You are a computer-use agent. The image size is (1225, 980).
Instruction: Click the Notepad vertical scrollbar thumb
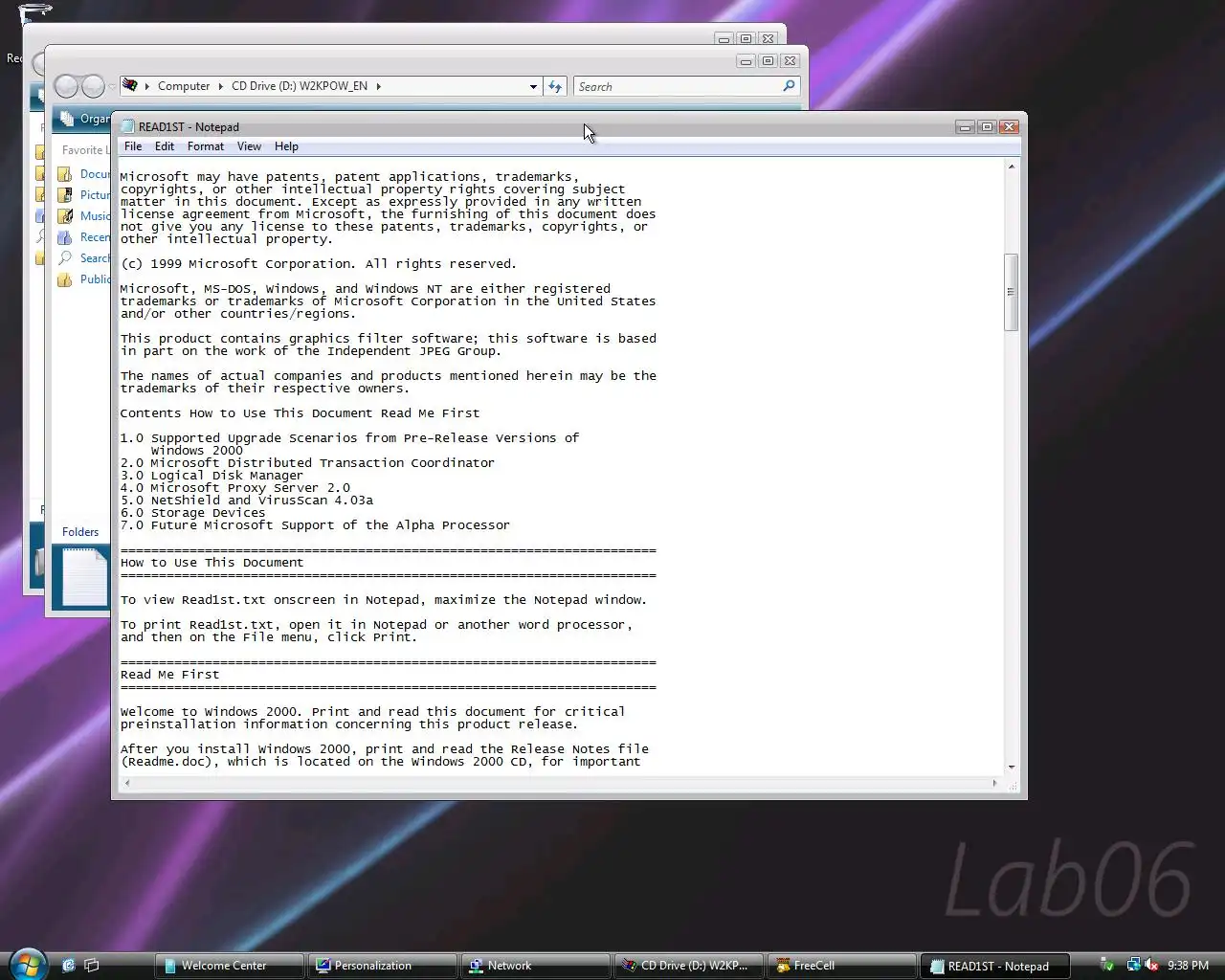(x=1012, y=292)
